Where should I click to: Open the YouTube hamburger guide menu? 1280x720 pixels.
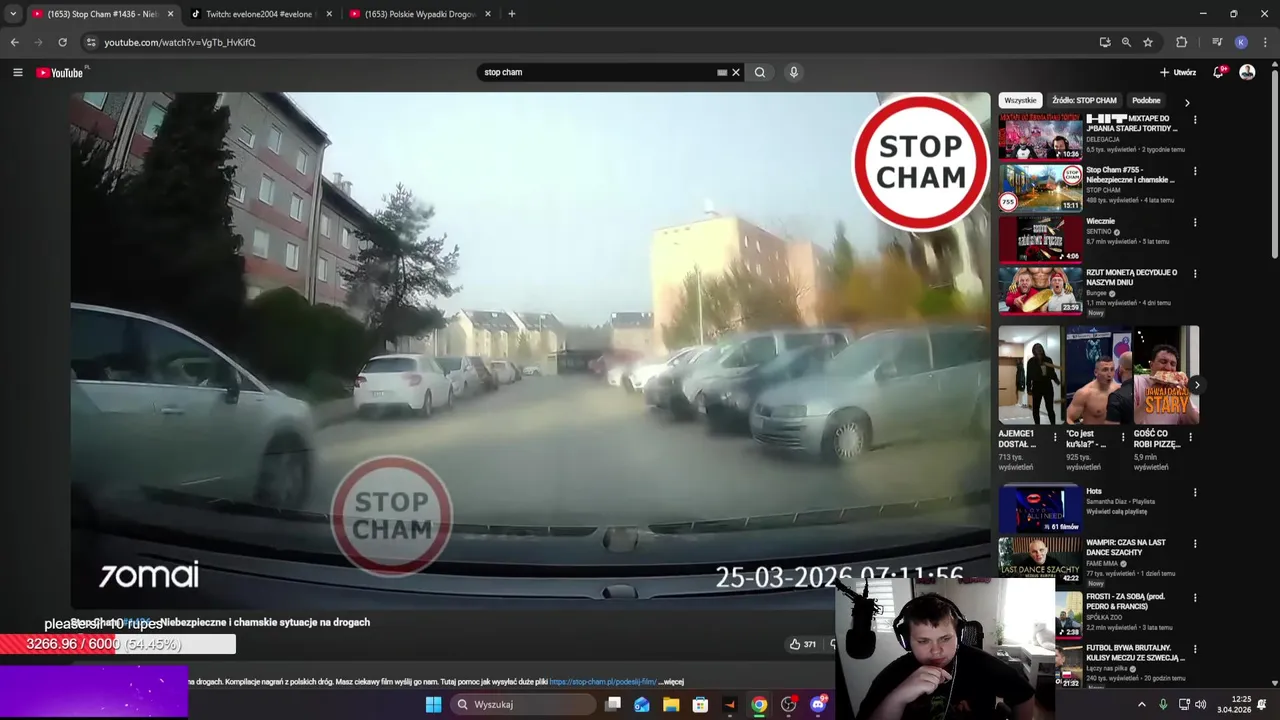[x=17, y=72]
